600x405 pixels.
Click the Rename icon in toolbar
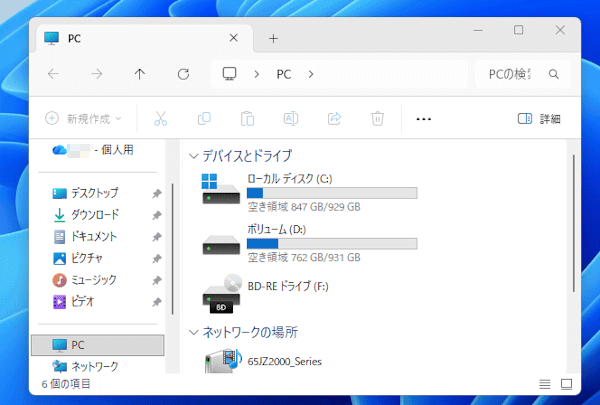tap(291, 119)
